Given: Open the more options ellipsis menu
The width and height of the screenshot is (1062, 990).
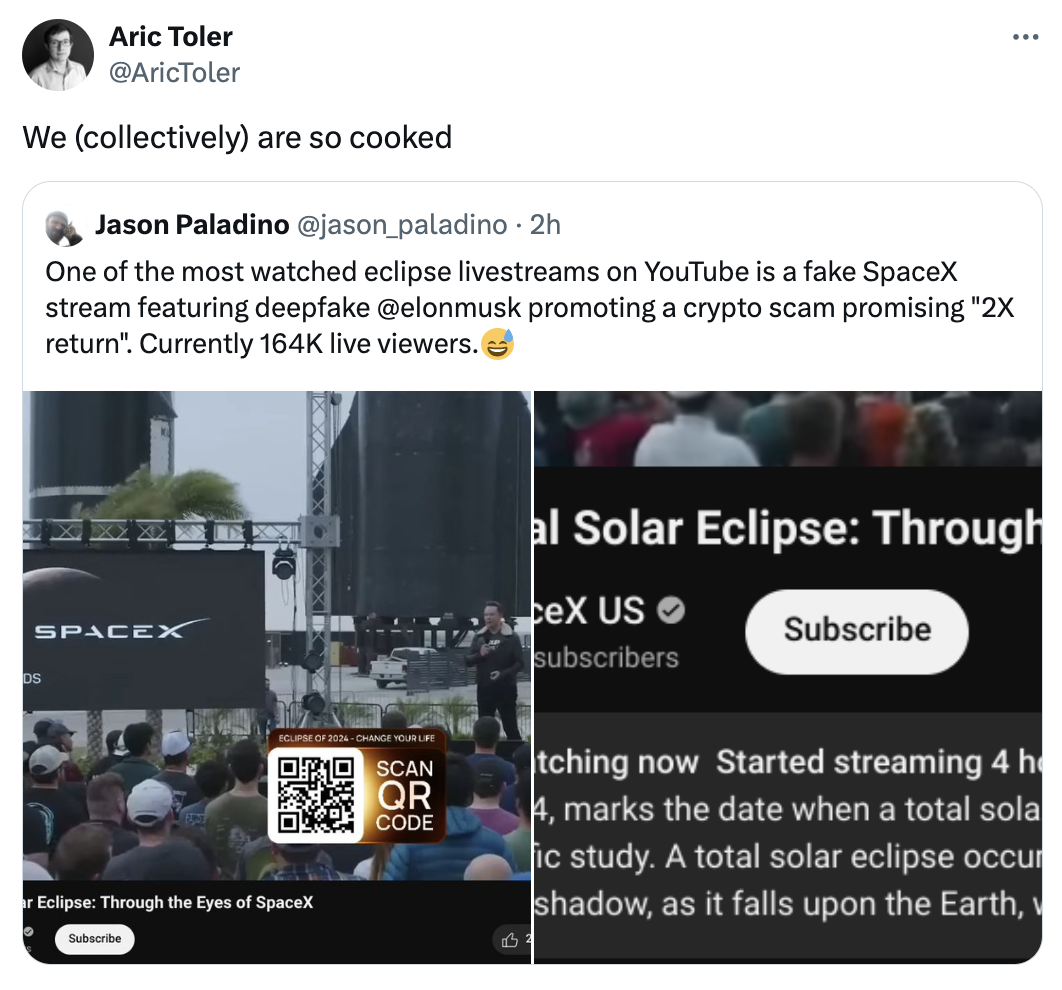Looking at the screenshot, I should [x=1025, y=36].
